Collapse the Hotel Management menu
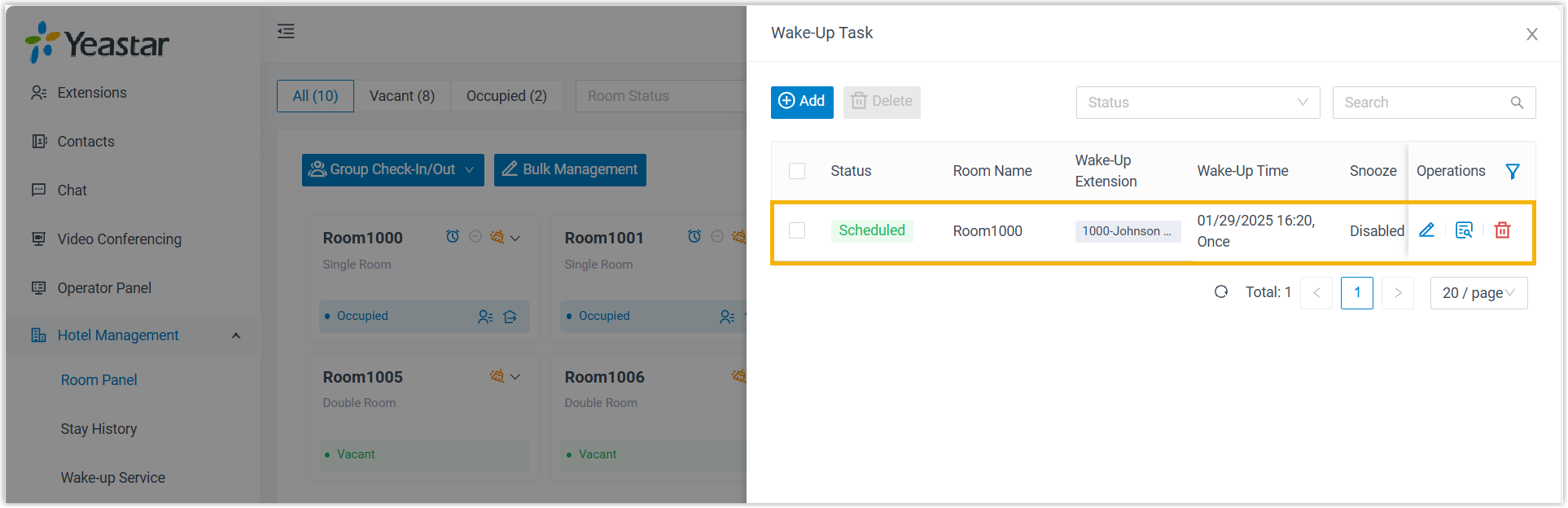Viewport: 1568px width, 508px height. click(x=236, y=335)
